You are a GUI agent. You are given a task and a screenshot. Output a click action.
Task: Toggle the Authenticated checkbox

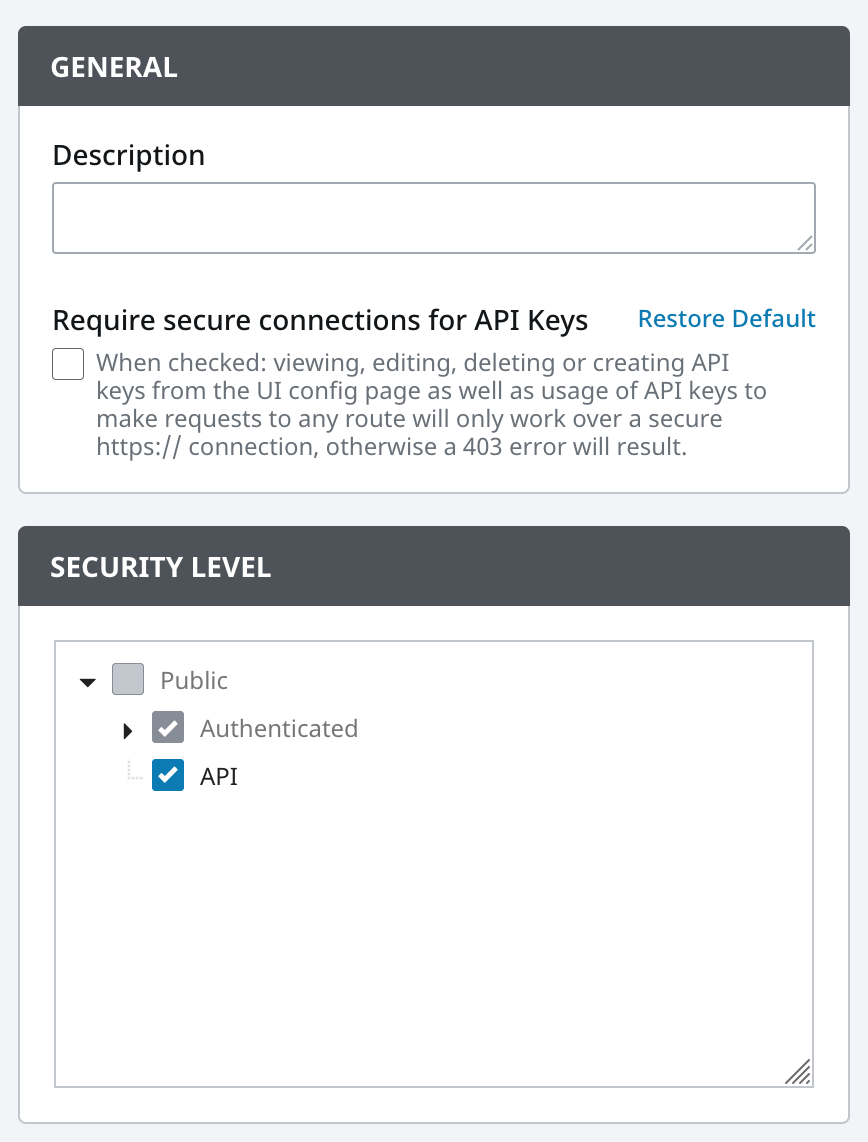click(168, 728)
